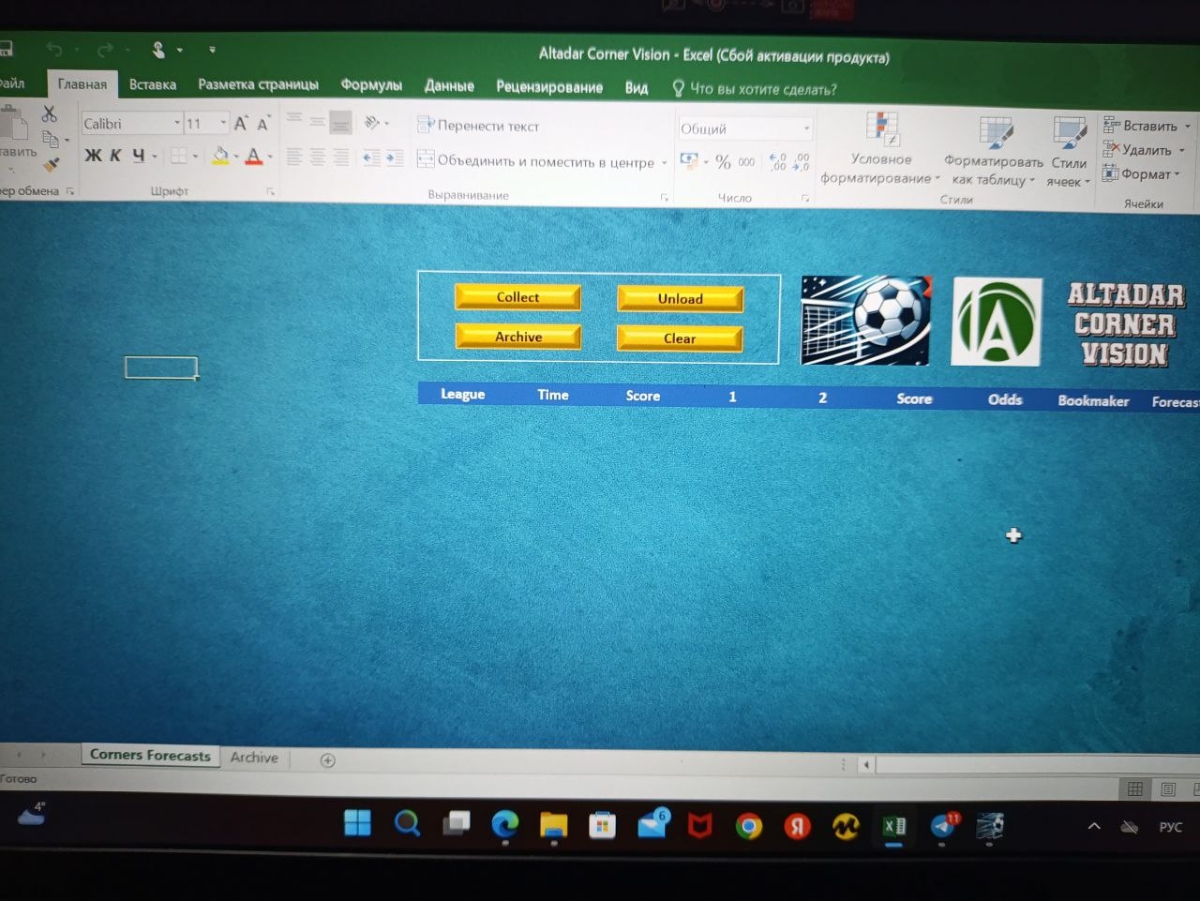Increase font size with large A
Screen dimensions: 1200x901
(241, 124)
